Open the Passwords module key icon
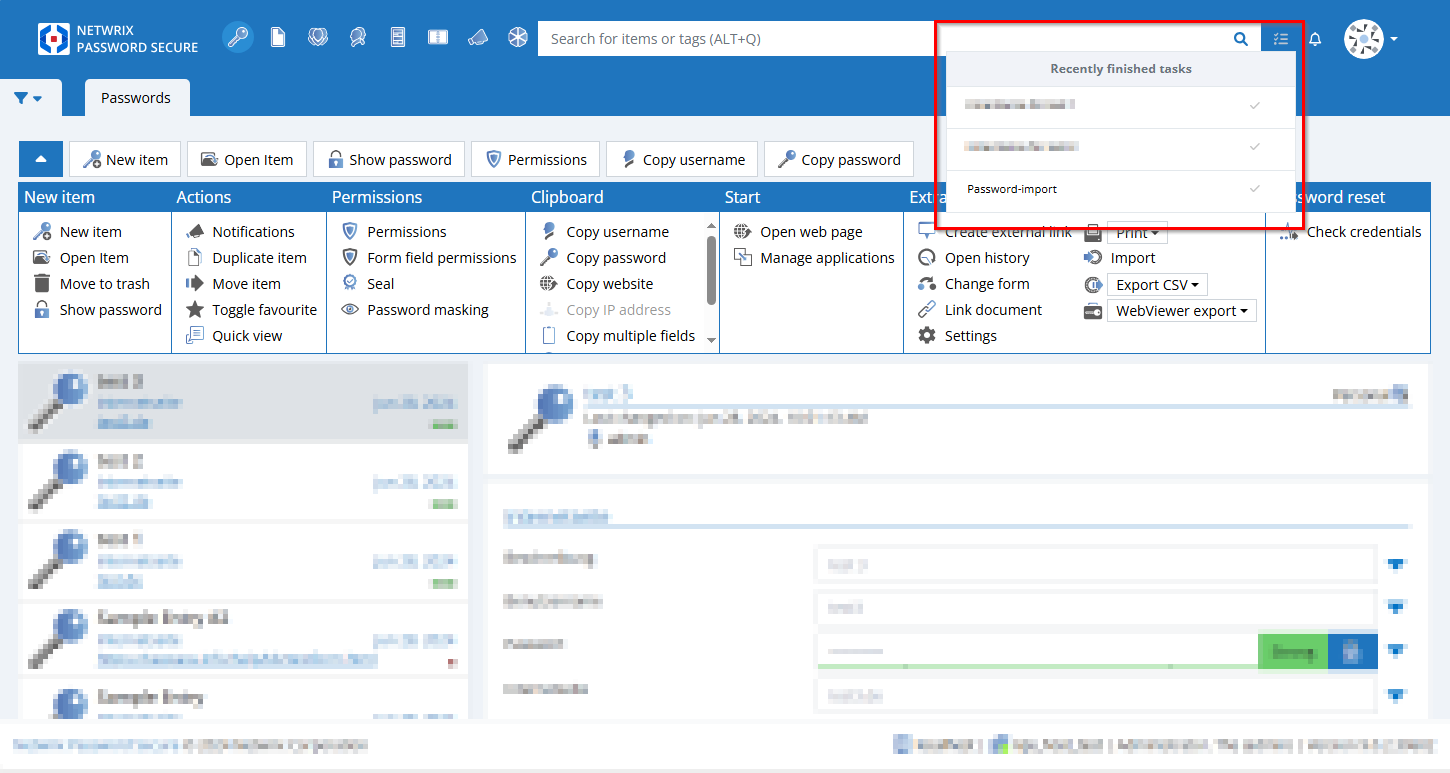The height and width of the screenshot is (773, 1450). (237, 38)
